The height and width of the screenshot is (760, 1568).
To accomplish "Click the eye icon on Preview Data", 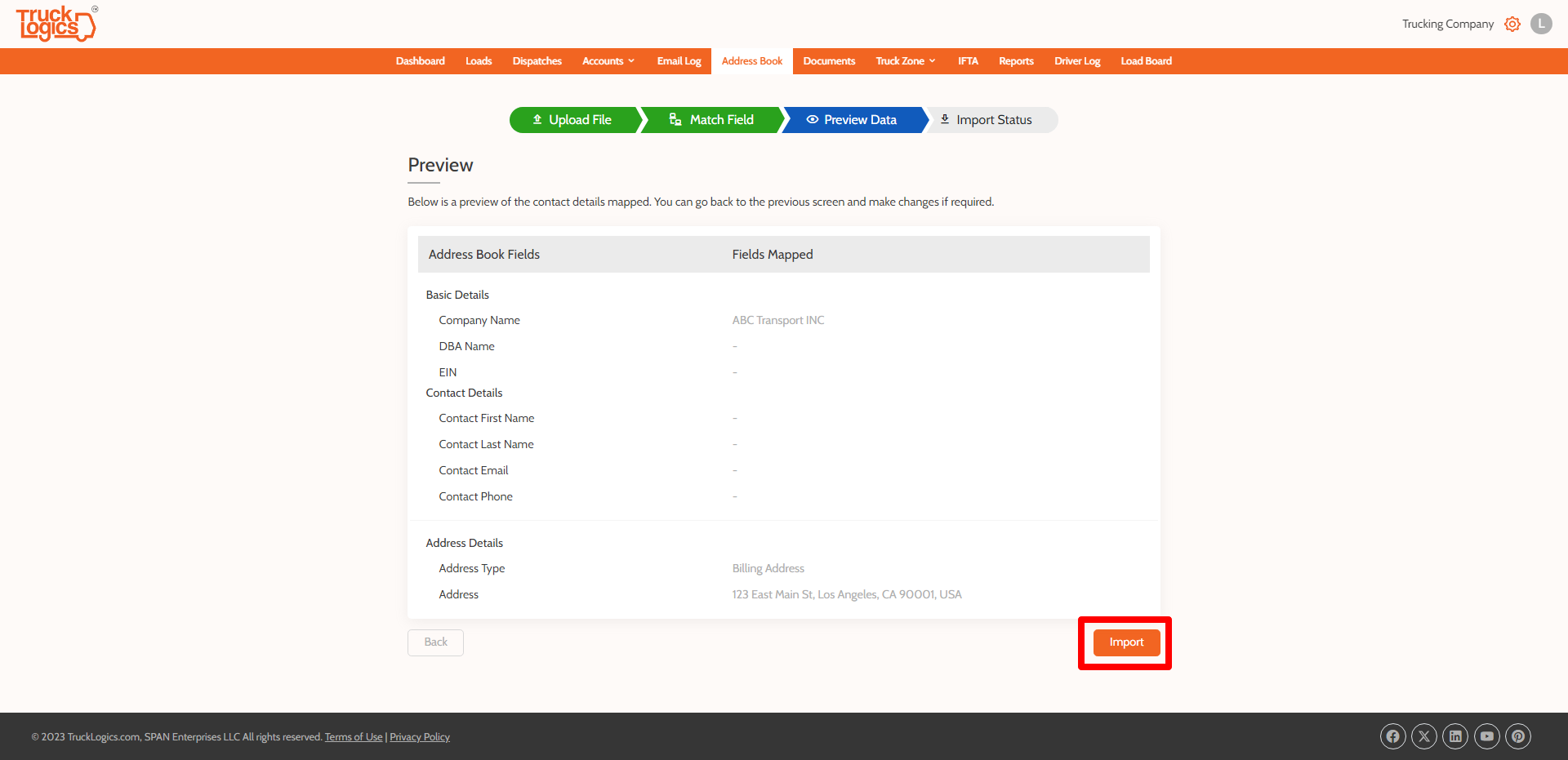I will click(812, 119).
